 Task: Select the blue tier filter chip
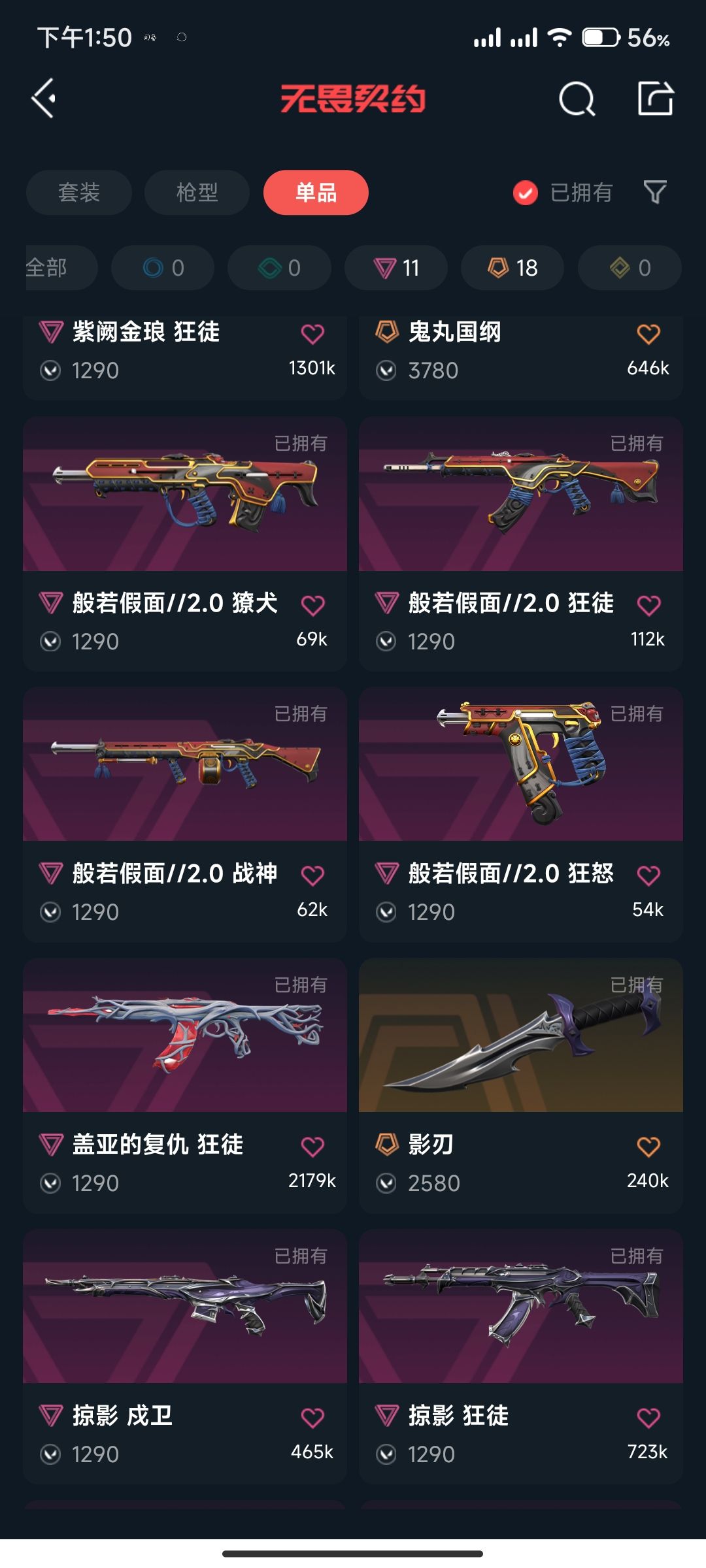pos(163,268)
